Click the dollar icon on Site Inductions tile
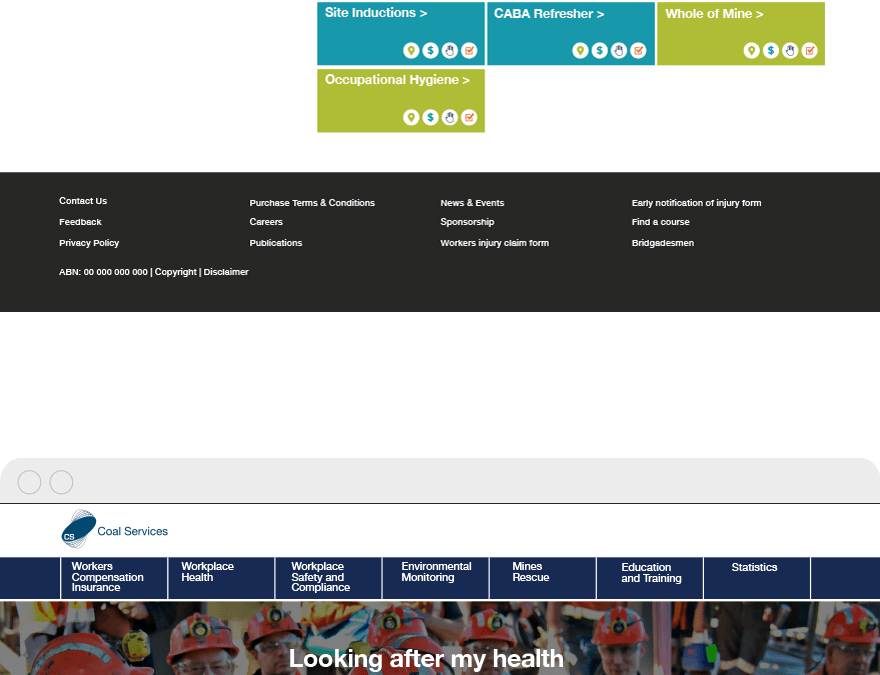880x675 pixels. point(430,50)
